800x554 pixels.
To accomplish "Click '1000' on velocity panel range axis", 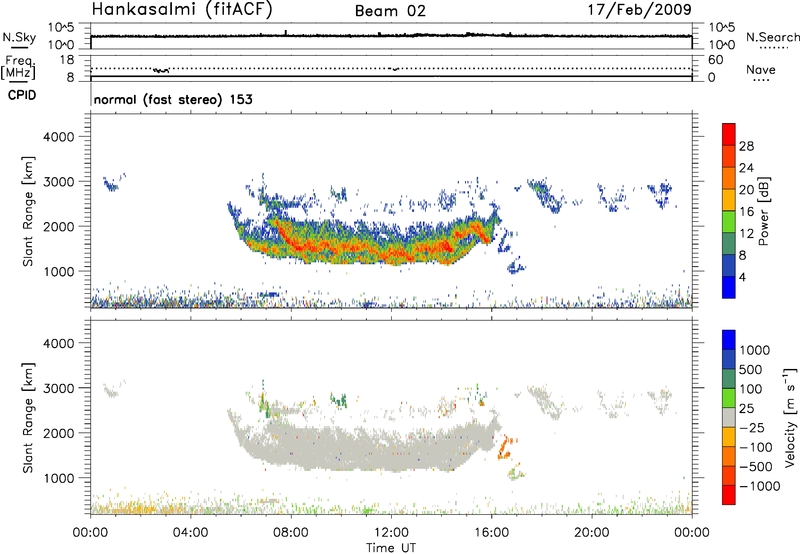I will click(59, 478).
